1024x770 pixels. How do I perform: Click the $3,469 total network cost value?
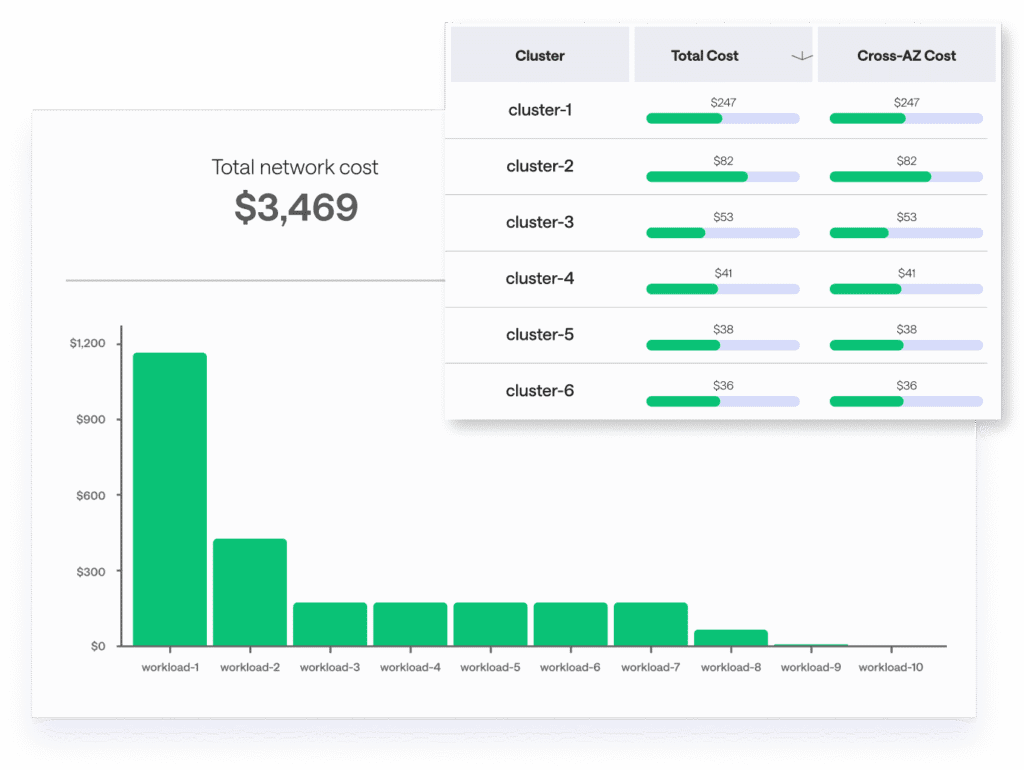coord(296,207)
